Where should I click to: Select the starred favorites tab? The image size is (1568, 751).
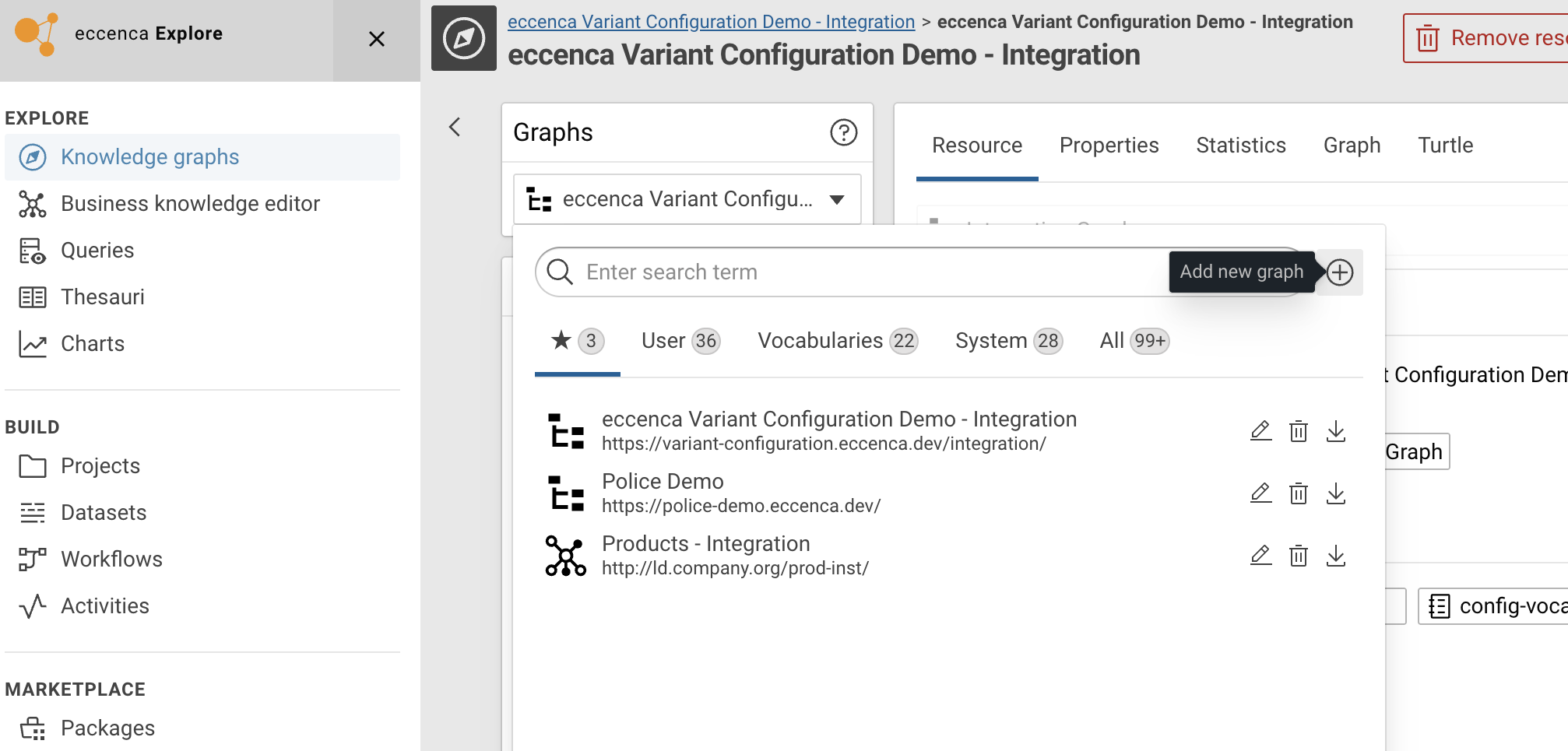[x=577, y=341]
